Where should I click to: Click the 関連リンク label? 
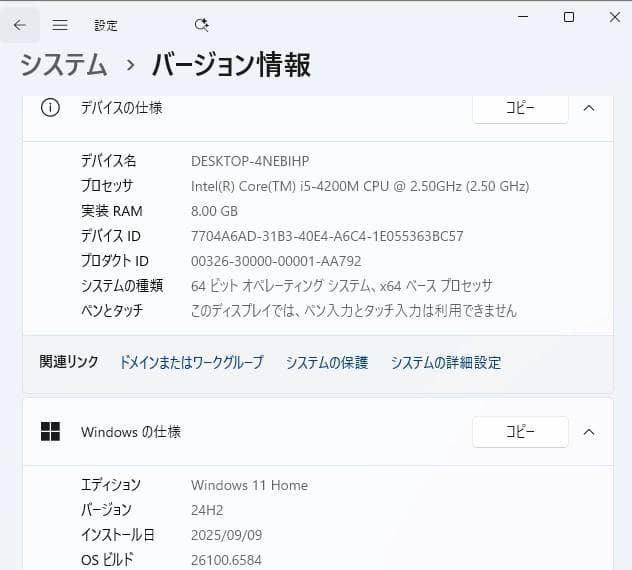(69, 362)
